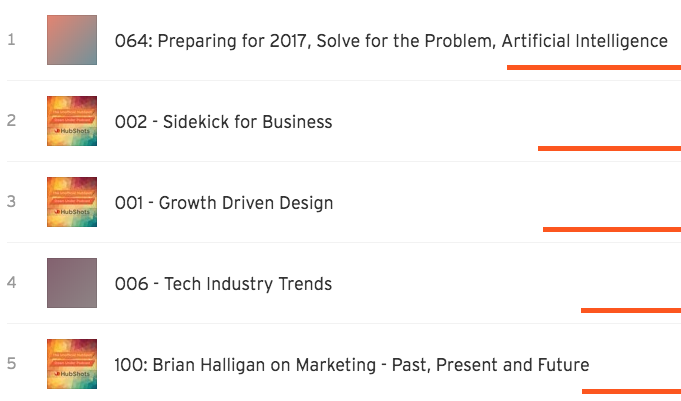Click the thumbnail for episode 064

click(72, 40)
